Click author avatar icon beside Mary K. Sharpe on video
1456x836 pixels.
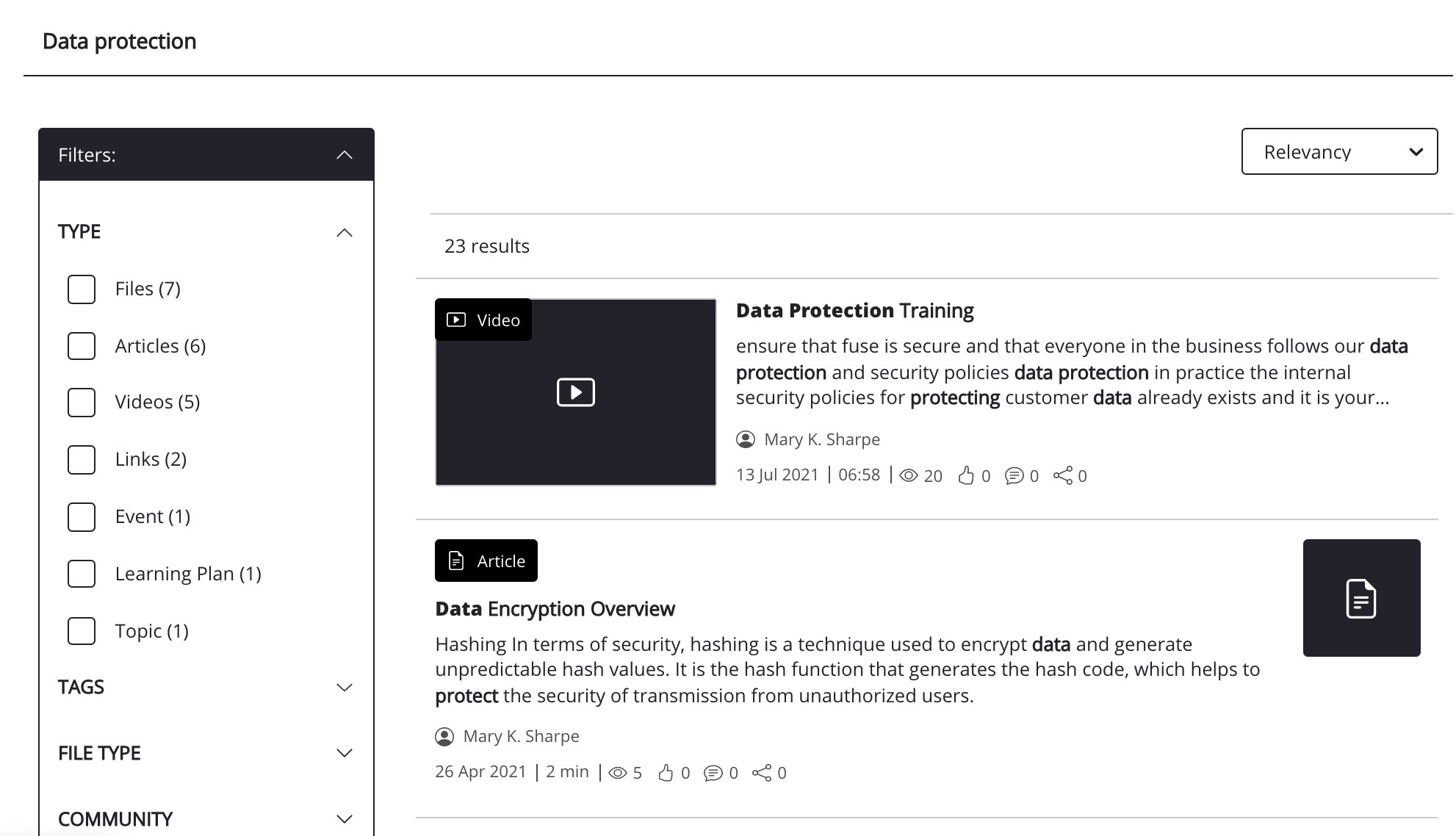(x=746, y=439)
